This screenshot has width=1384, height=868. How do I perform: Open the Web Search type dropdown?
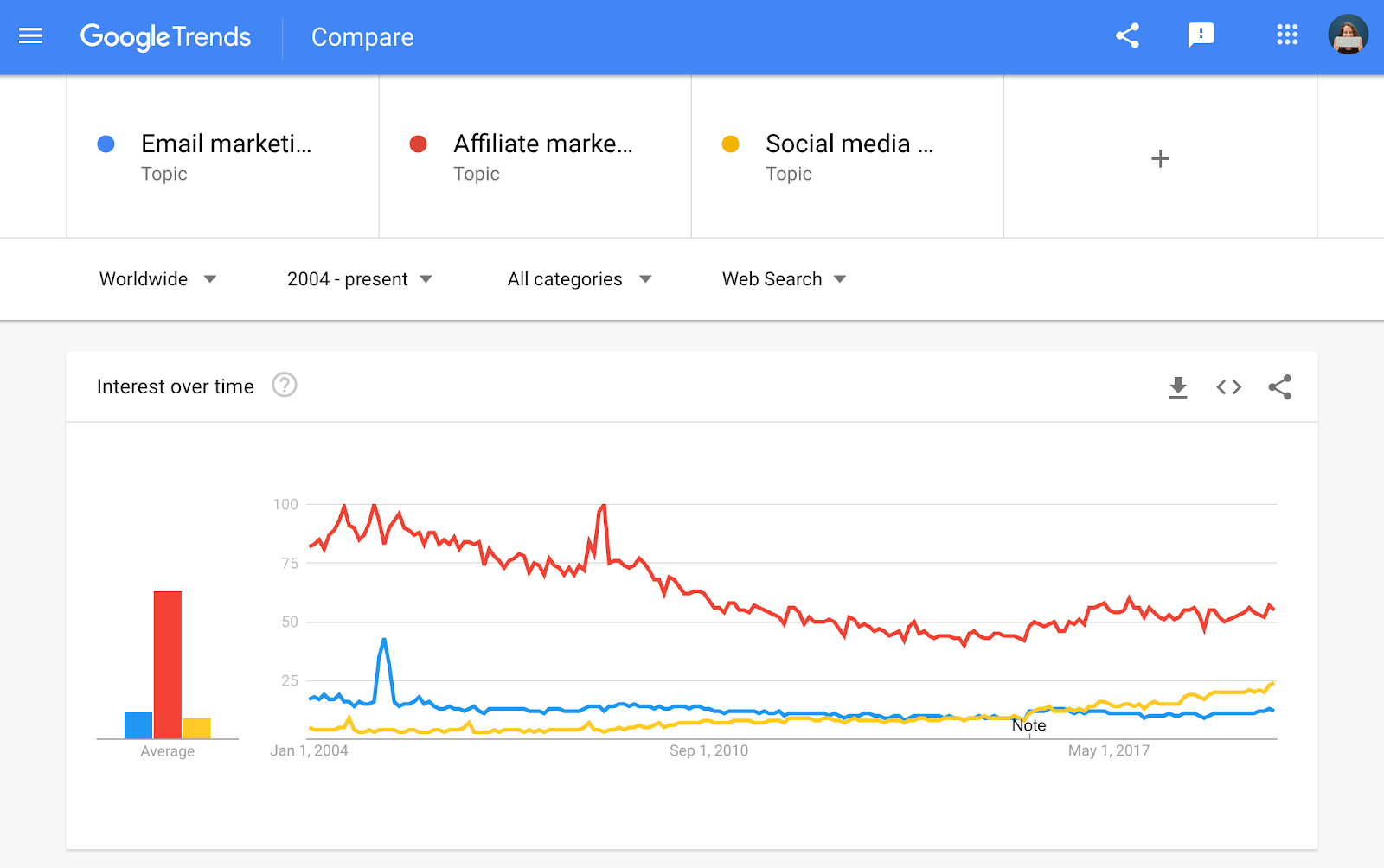(784, 279)
